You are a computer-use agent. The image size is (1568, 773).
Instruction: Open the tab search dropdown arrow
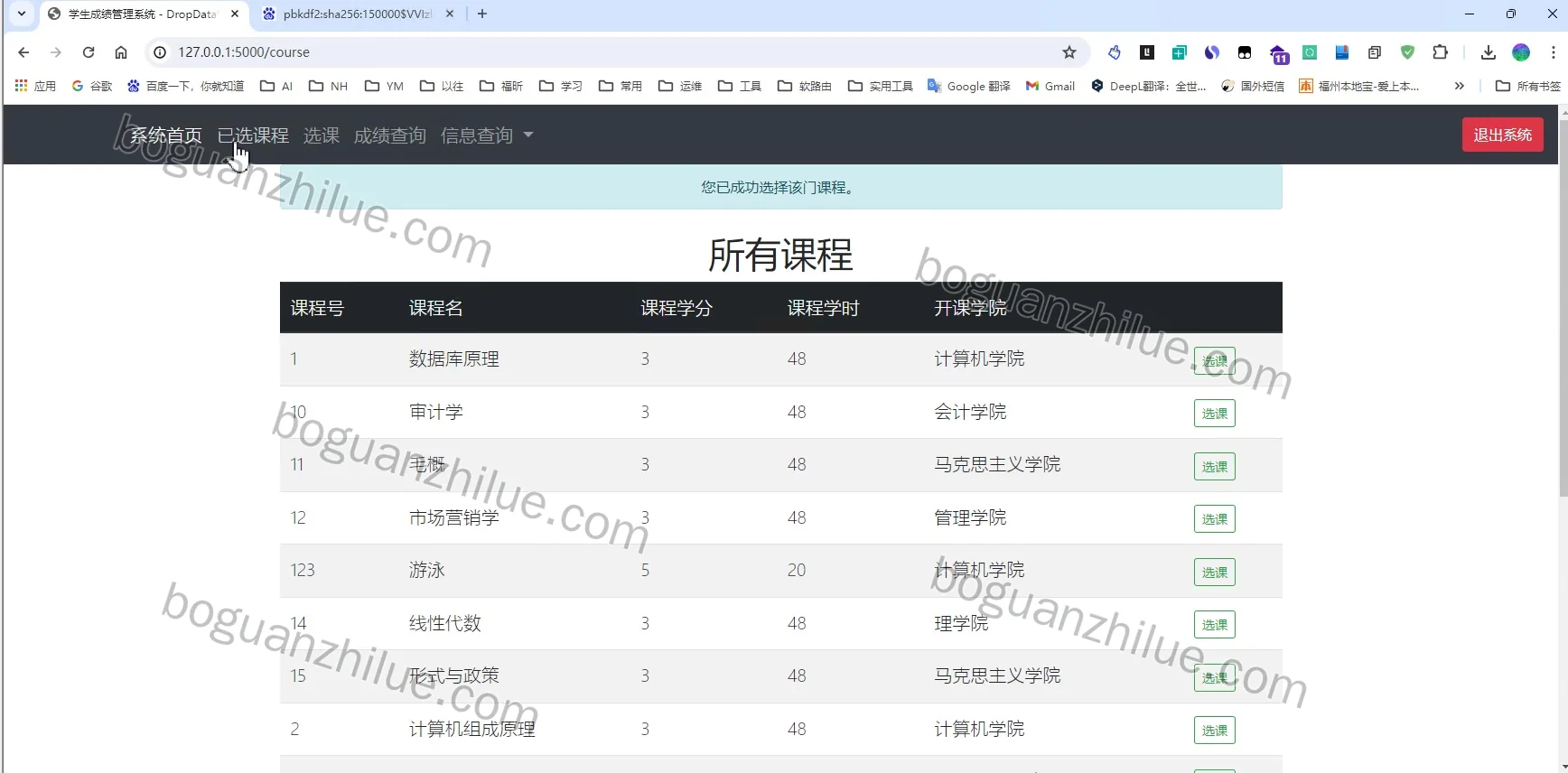point(22,14)
